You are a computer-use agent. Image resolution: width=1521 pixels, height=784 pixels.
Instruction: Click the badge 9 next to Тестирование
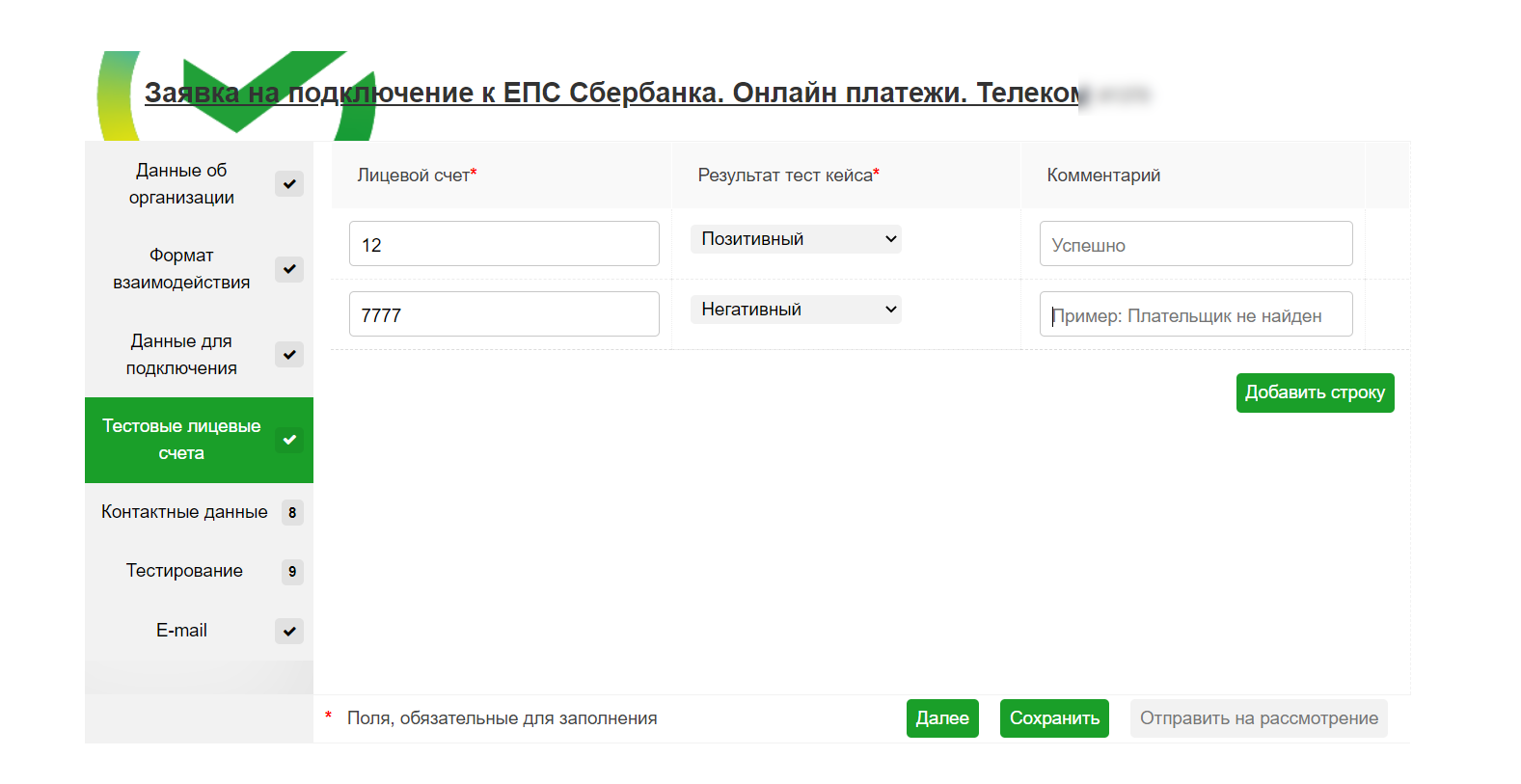pyautogui.click(x=292, y=572)
